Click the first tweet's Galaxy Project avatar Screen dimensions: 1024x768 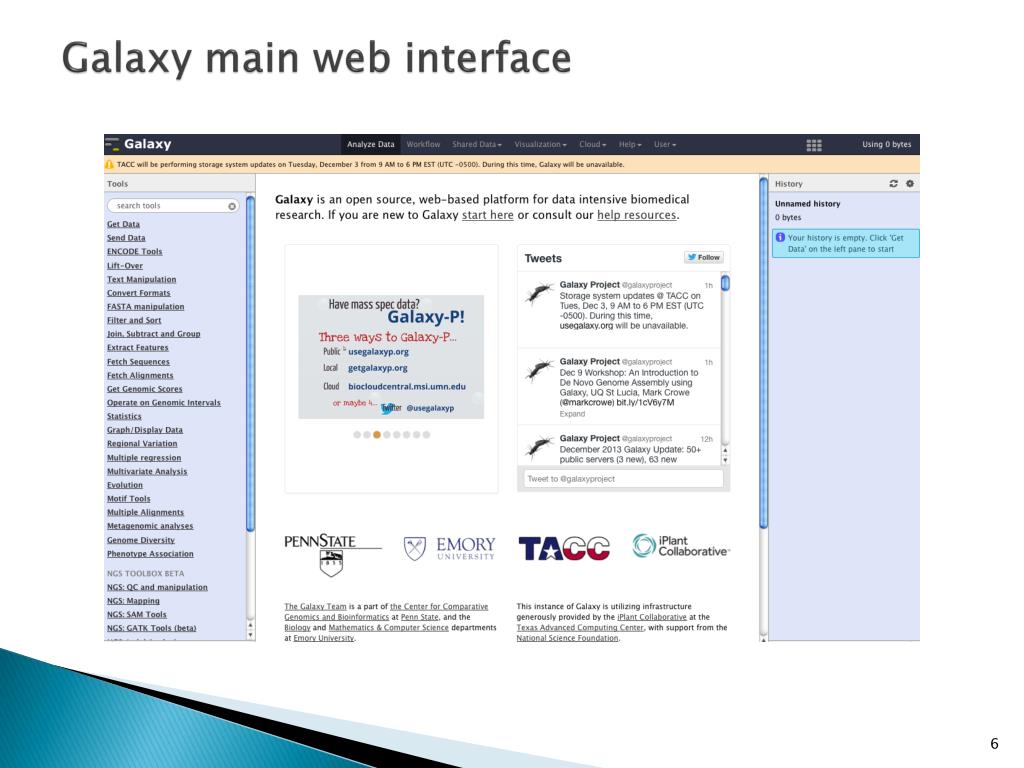pos(539,293)
